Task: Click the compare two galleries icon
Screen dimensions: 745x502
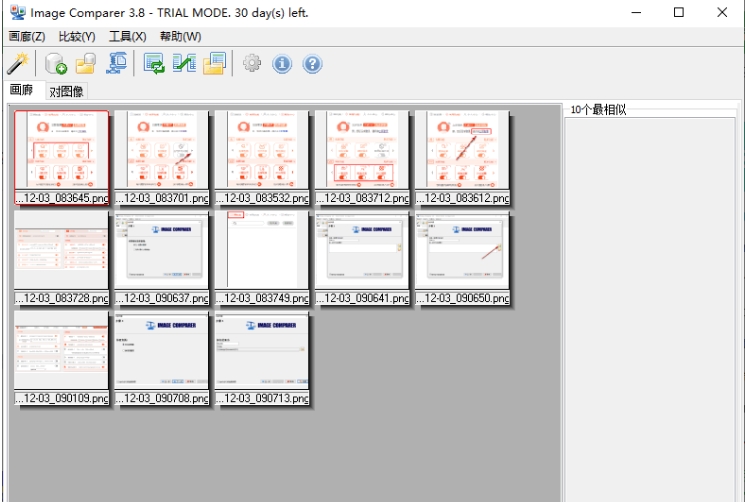Action: coord(184,64)
